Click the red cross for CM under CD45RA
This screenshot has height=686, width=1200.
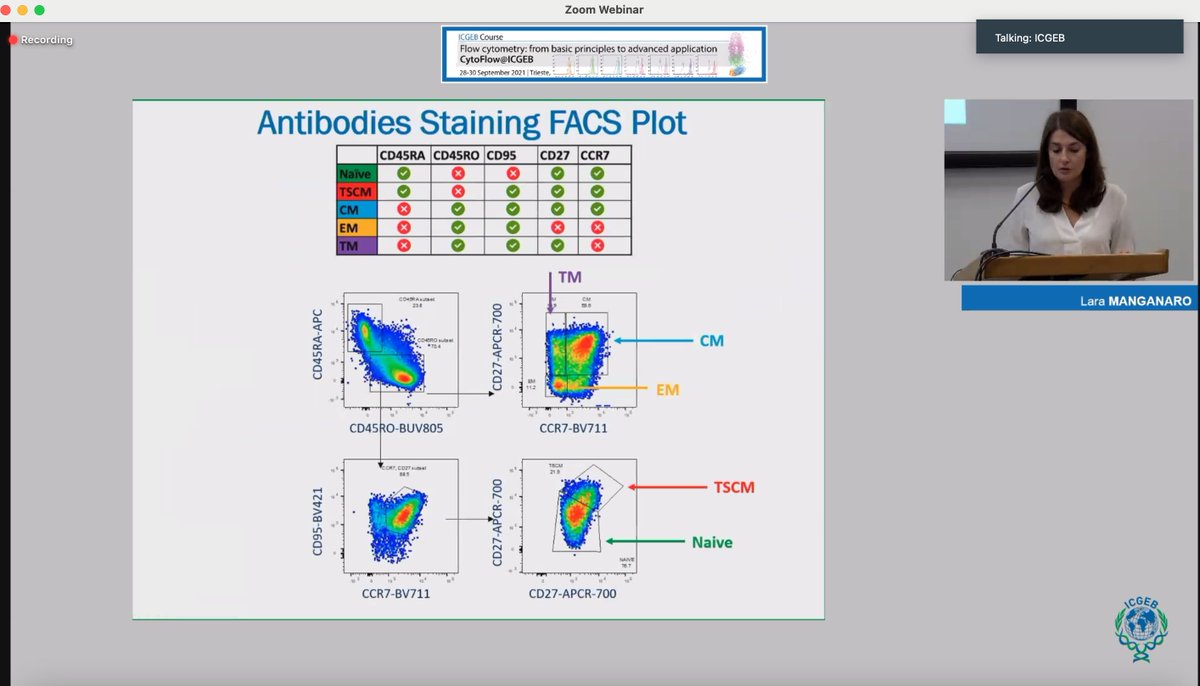(x=403, y=209)
